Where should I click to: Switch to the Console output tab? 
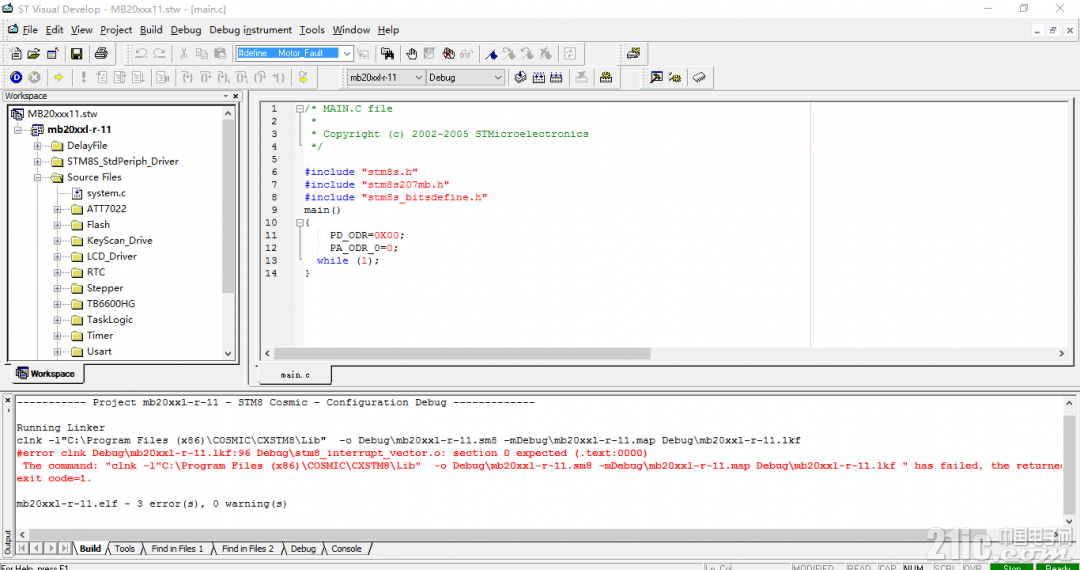[x=346, y=549]
